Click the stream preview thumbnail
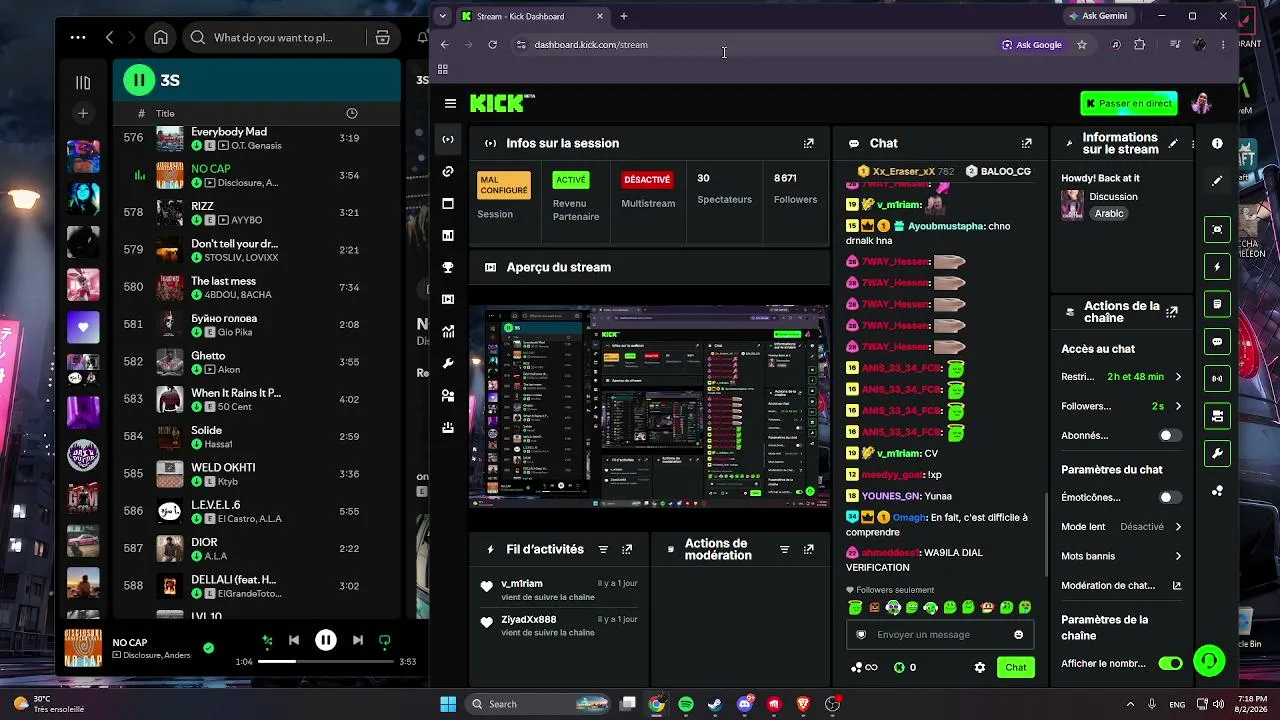Image resolution: width=1280 pixels, height=720 pixels. click(x=650, y=405)
